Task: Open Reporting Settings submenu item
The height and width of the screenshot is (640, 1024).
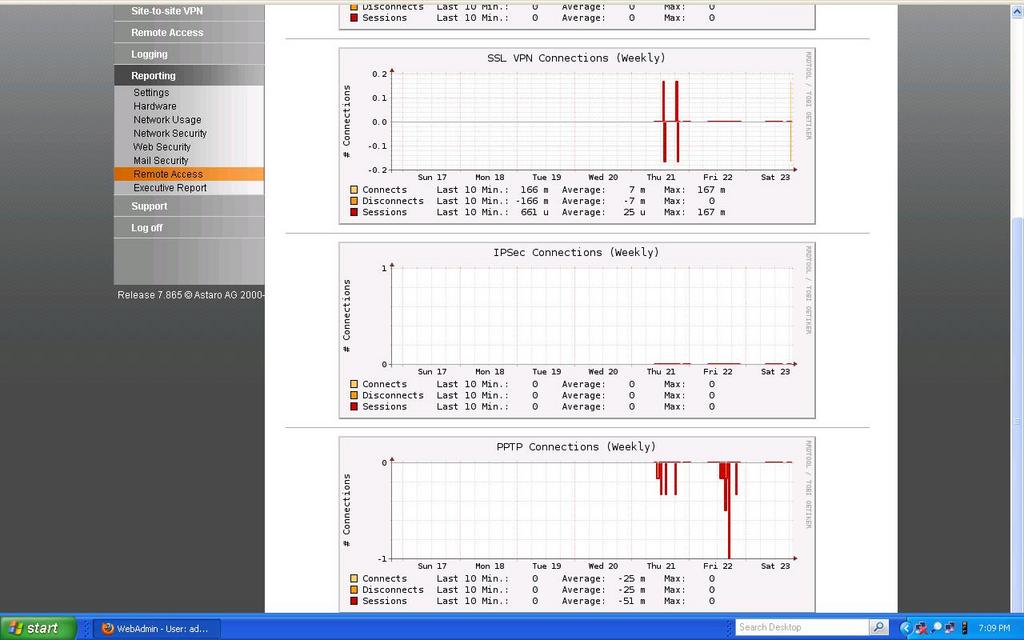Action: pos(151,93)
